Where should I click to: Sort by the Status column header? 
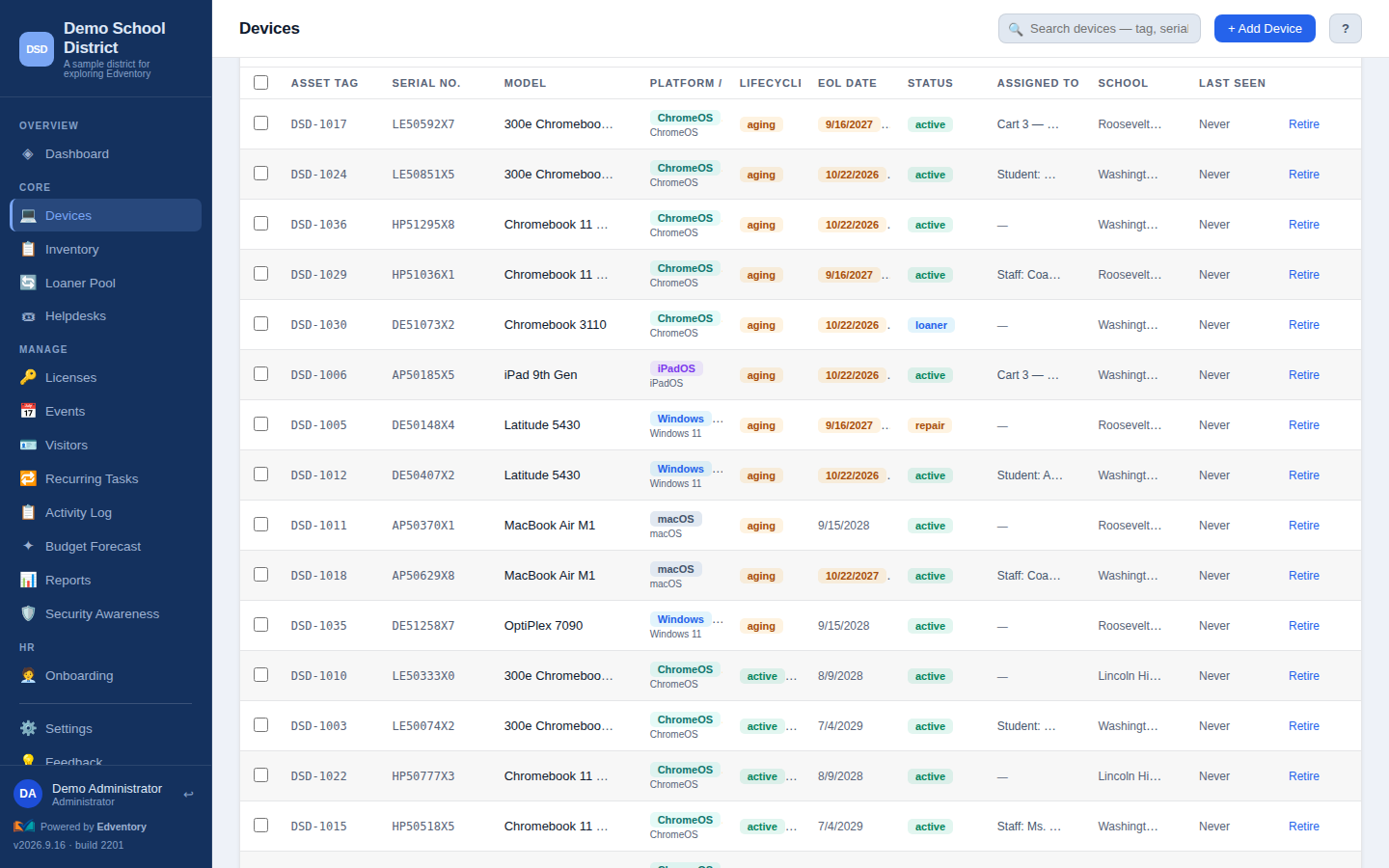(x=930, y=83)
